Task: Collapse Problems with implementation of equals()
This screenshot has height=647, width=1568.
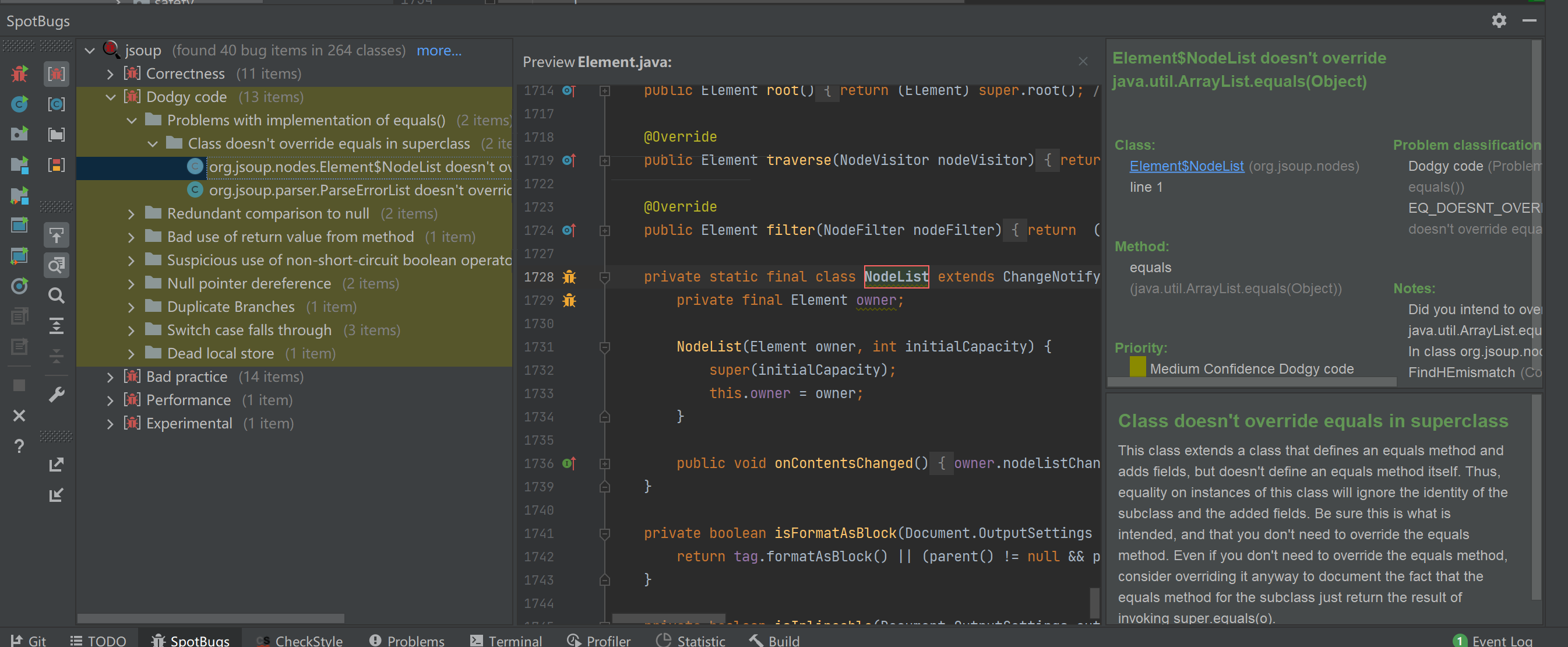Action: pyautogui.click(x=132, y=121)
